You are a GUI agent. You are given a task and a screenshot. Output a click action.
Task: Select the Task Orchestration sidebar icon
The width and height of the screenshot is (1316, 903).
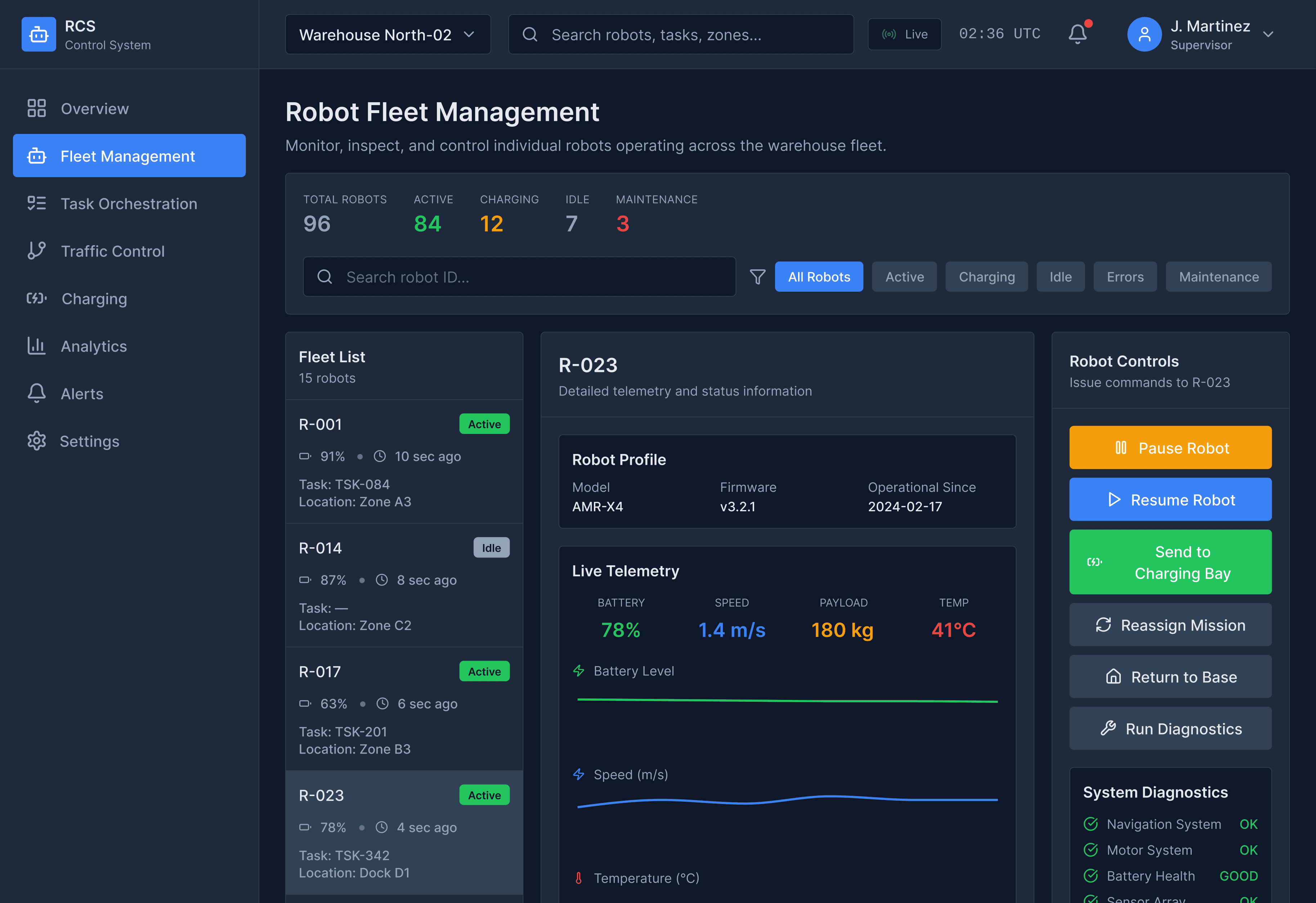point(37,203)
